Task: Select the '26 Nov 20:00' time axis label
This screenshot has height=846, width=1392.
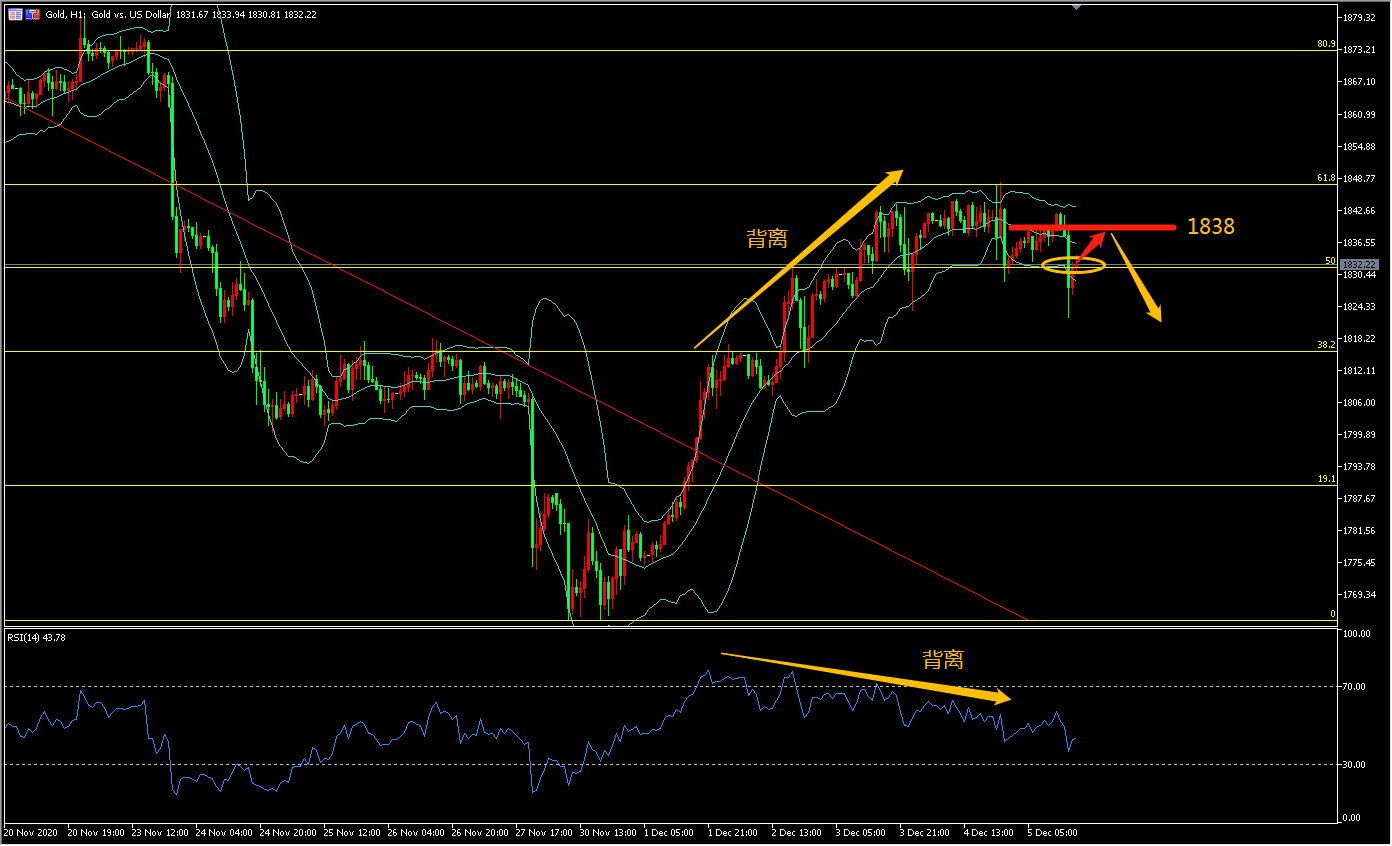Action: pos(480,832)
